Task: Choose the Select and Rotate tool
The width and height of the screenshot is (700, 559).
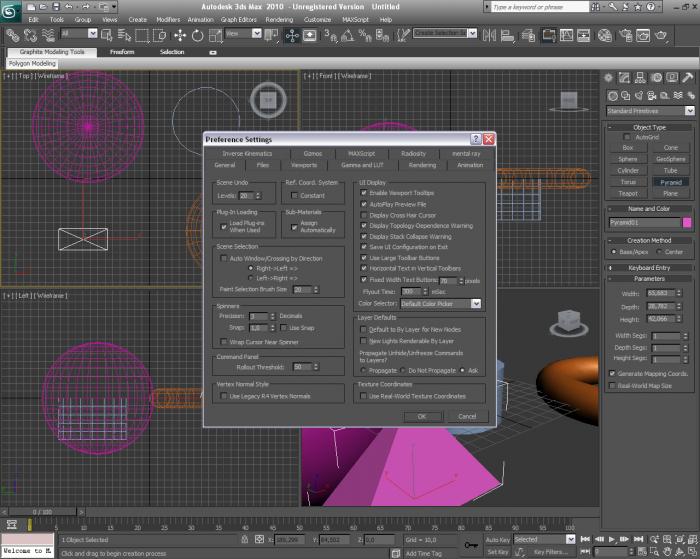Action: pos(197,35)
